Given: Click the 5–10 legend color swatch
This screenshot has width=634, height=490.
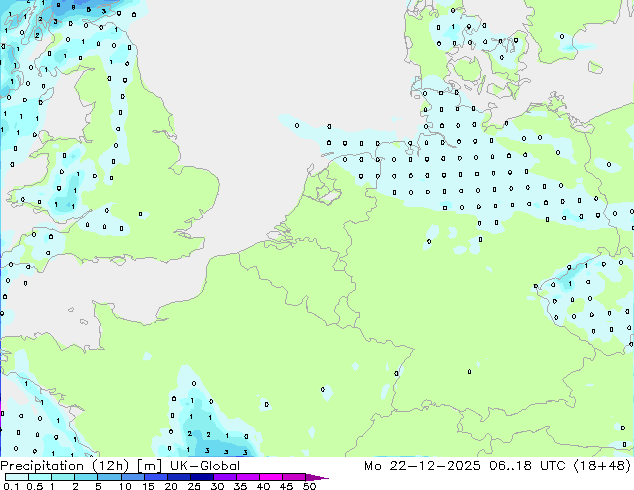Looking at the screenshot, I should [x=109, y=477].
